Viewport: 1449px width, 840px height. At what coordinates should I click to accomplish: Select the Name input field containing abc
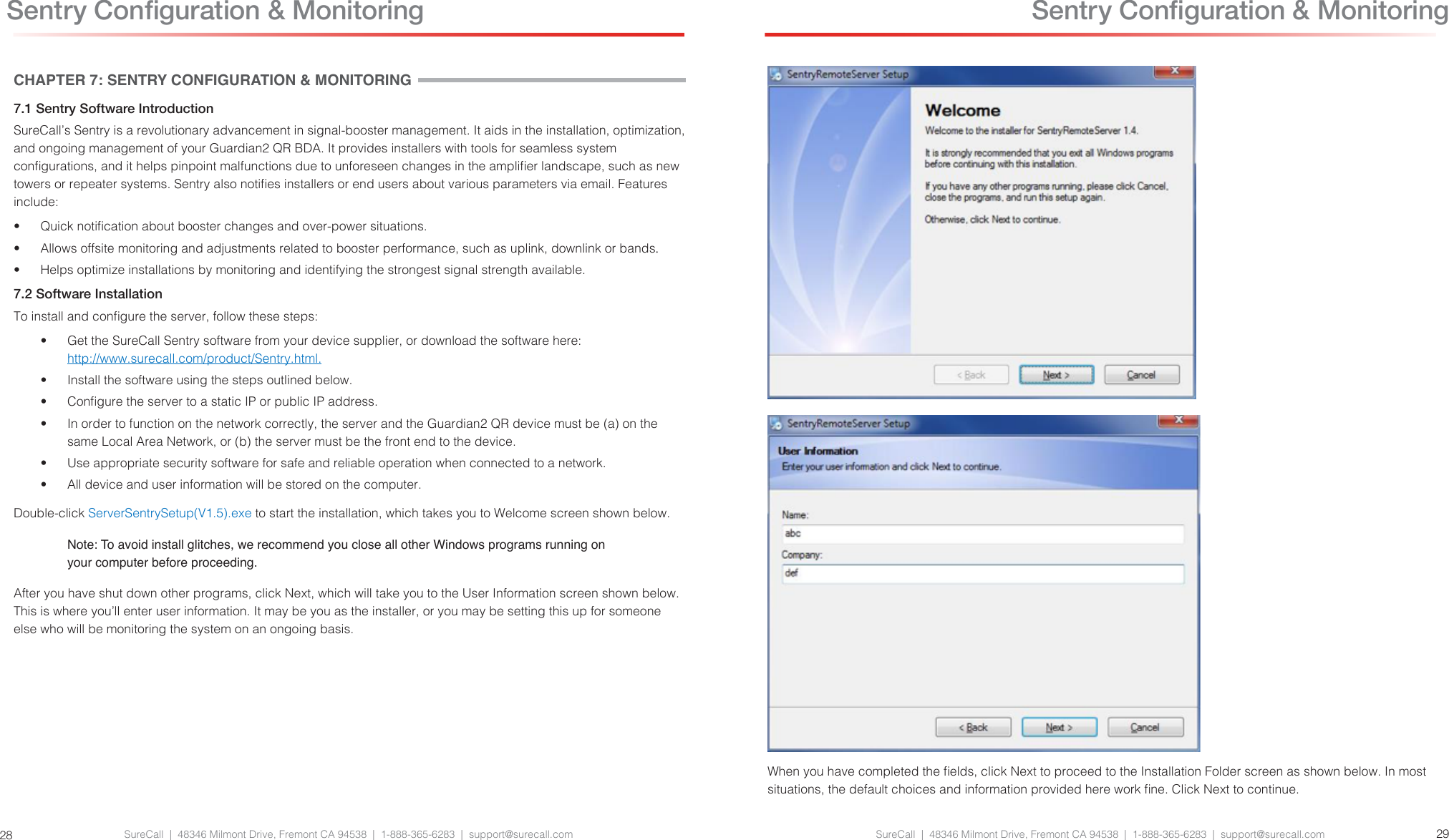pos(983,534)
